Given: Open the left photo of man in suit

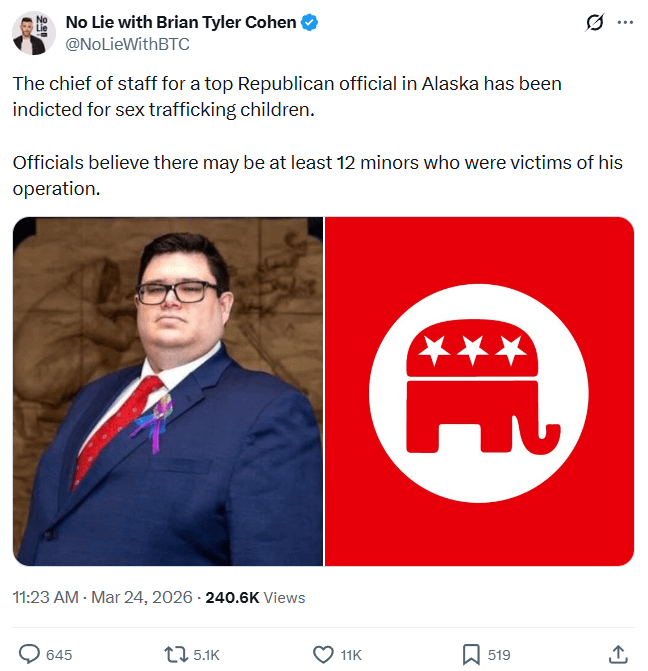Looking at the screenshot, I should coord(168,392).
